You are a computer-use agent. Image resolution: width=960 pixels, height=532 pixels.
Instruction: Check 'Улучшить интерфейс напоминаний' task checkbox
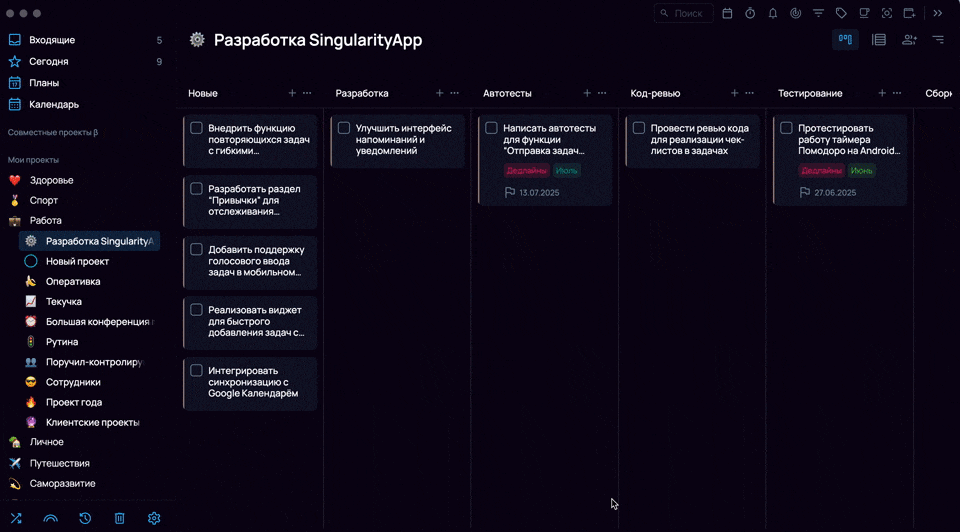344,128
